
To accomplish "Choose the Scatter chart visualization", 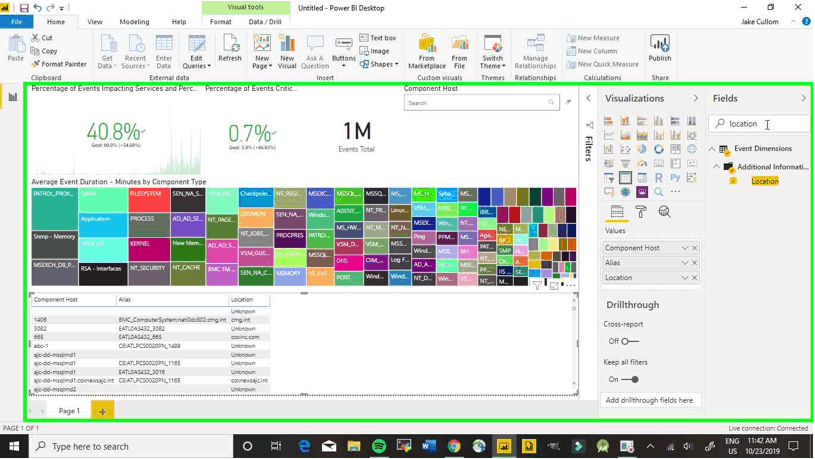I will point(625,149).
